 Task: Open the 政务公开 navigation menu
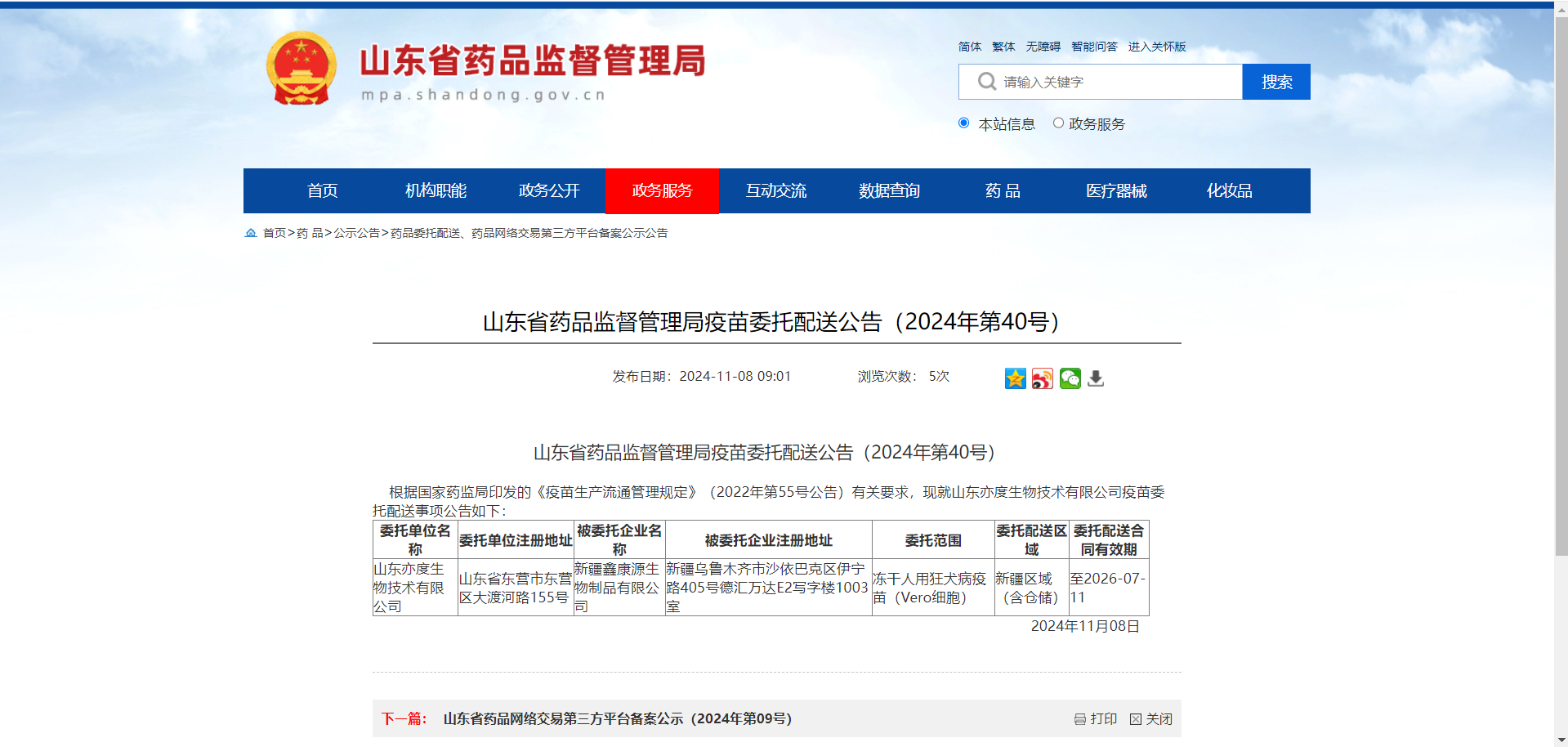pyautogui.click(x=549, y=191)
